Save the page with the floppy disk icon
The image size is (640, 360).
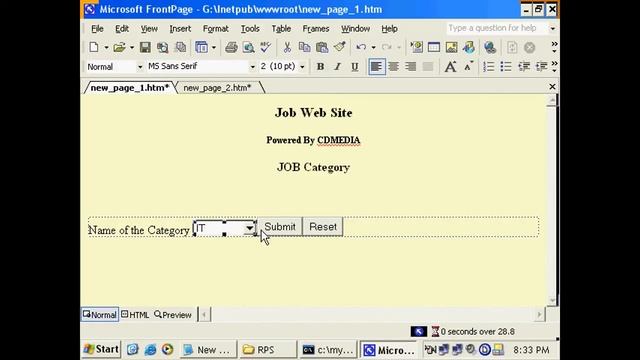pyautogui.click(x=145, y=47)
